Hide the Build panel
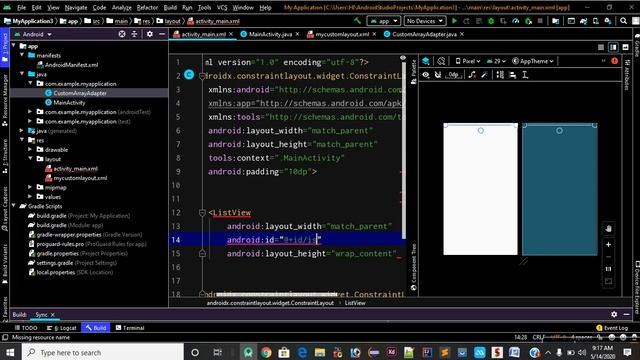 click(627, 314)
